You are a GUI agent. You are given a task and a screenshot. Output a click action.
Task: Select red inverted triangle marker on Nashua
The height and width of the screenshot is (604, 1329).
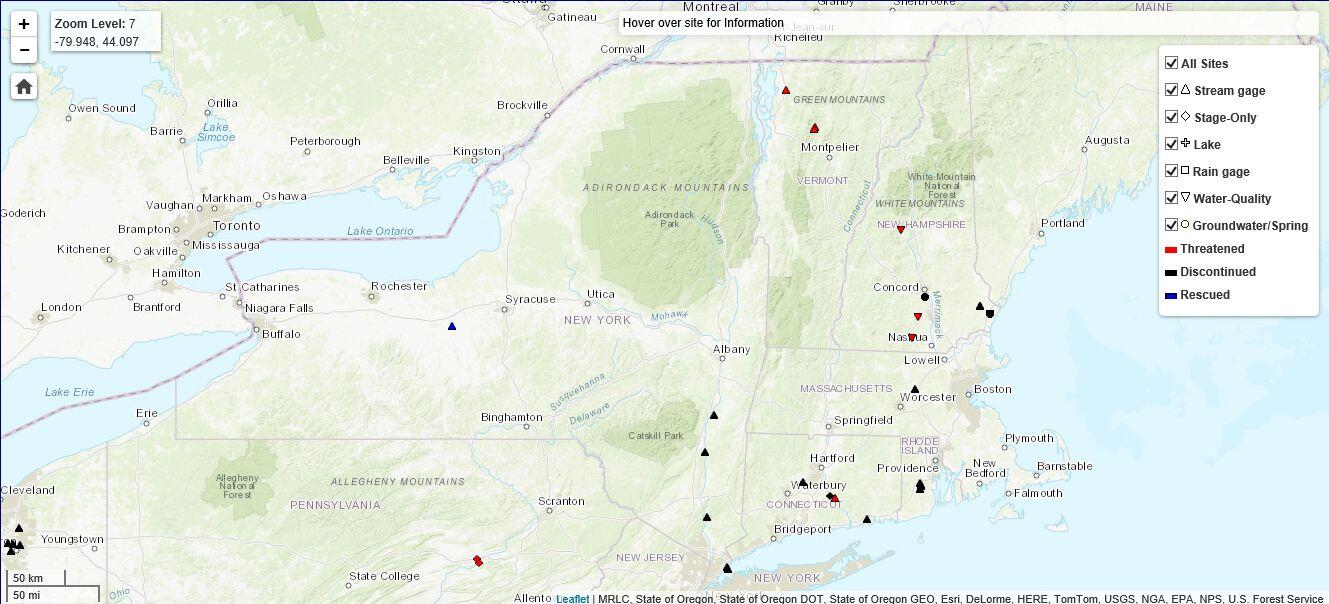tap(912, 338)
